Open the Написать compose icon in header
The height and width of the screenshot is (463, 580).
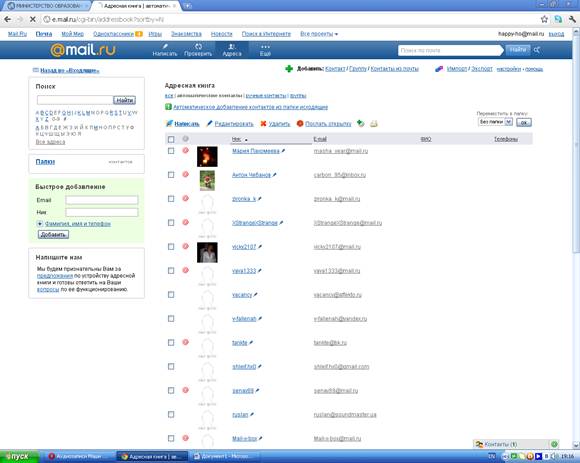click(165, 50)
